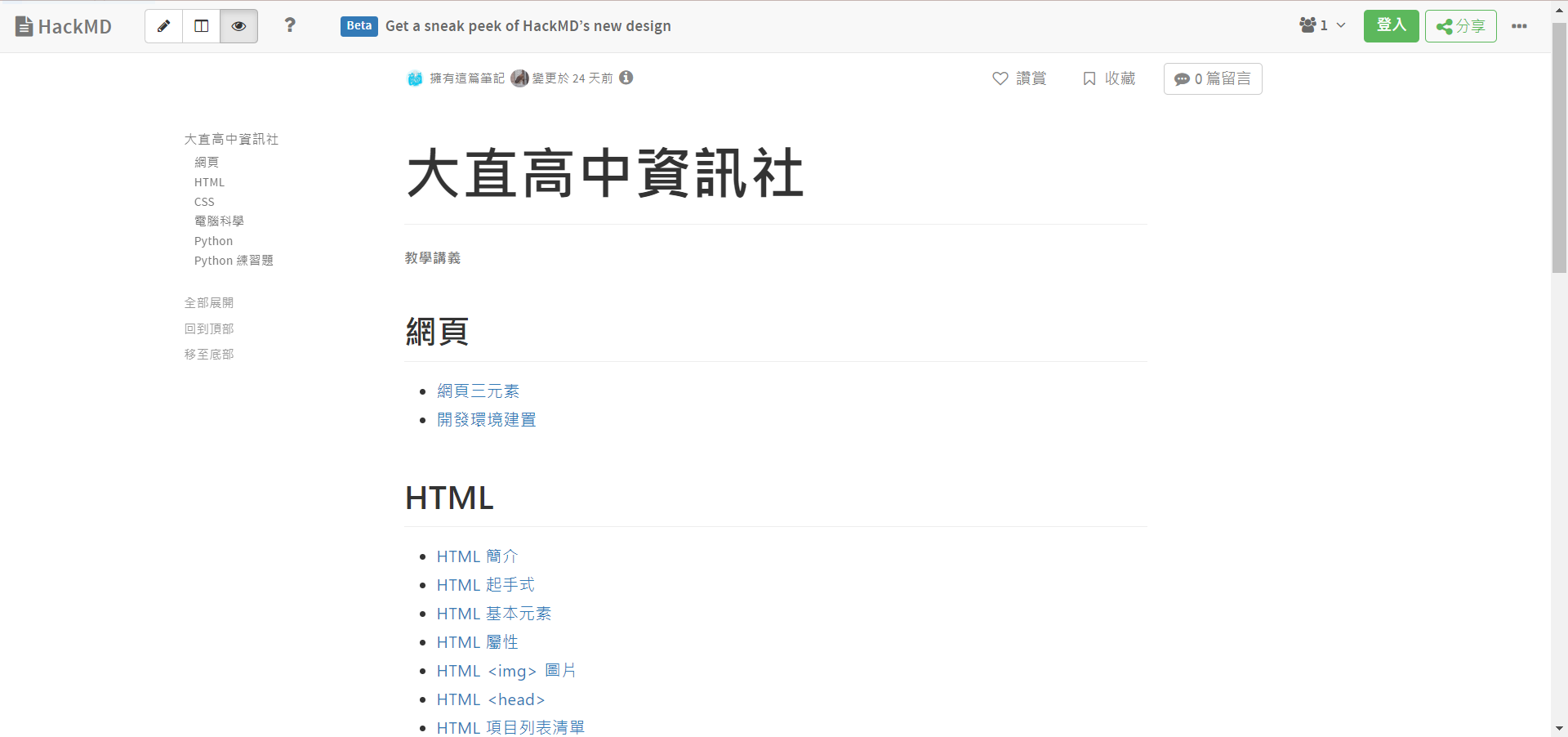This screenshot has height=737, width=1568.
Task: Select 電腦科學 in table of contents
Action: (x=219, y=221)
